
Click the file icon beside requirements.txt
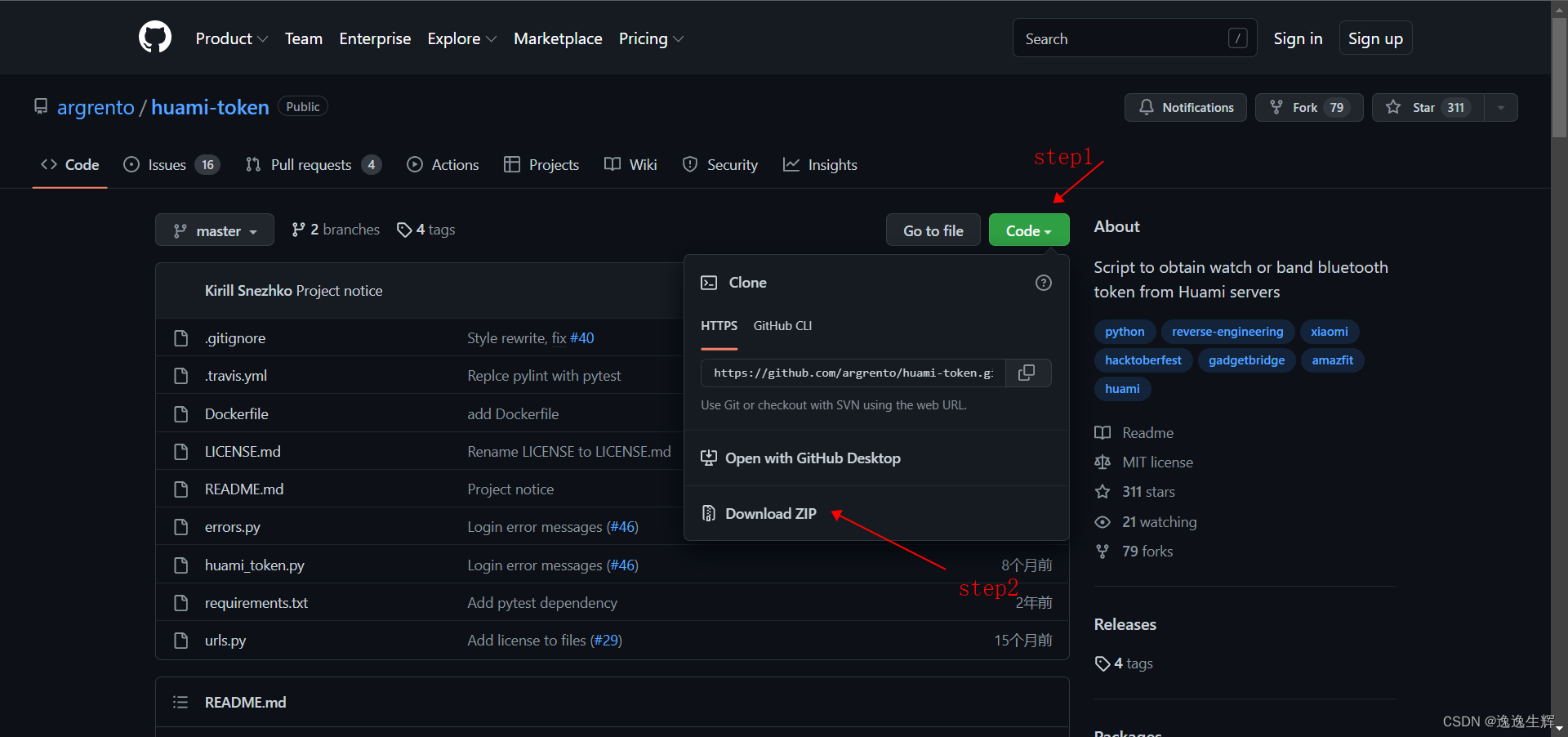pos(181,603)
